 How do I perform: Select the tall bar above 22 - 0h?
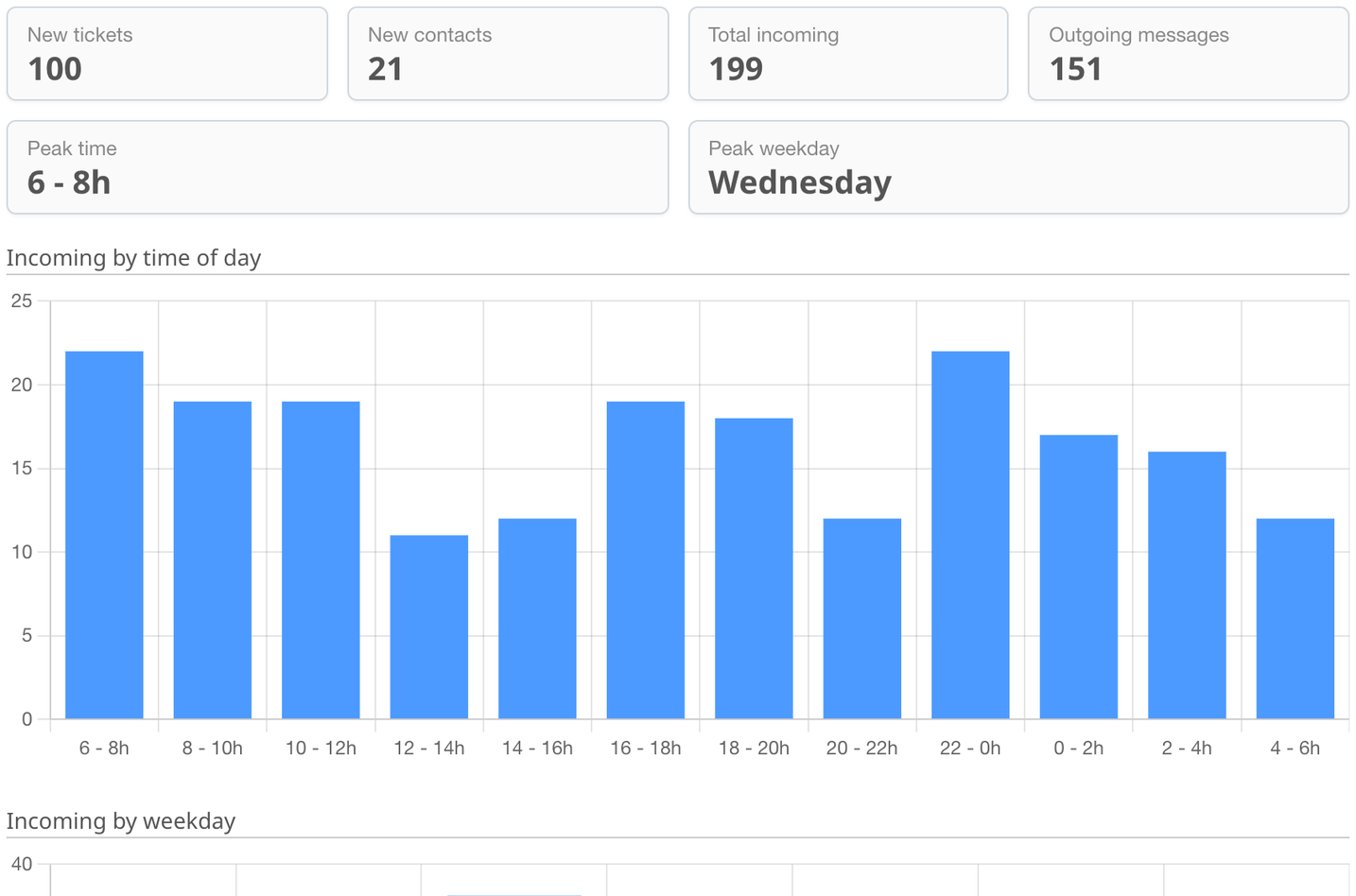[x=970, y=535]
